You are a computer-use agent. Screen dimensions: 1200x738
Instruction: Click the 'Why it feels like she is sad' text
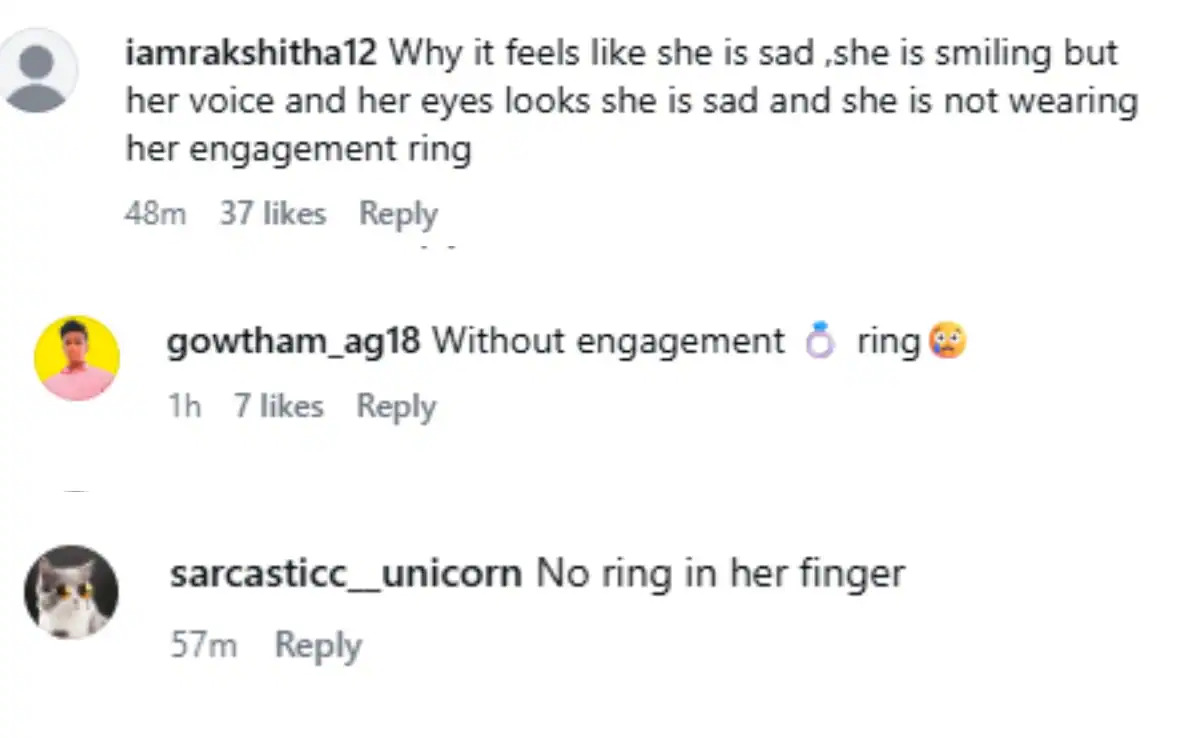[x=600, y=53]
